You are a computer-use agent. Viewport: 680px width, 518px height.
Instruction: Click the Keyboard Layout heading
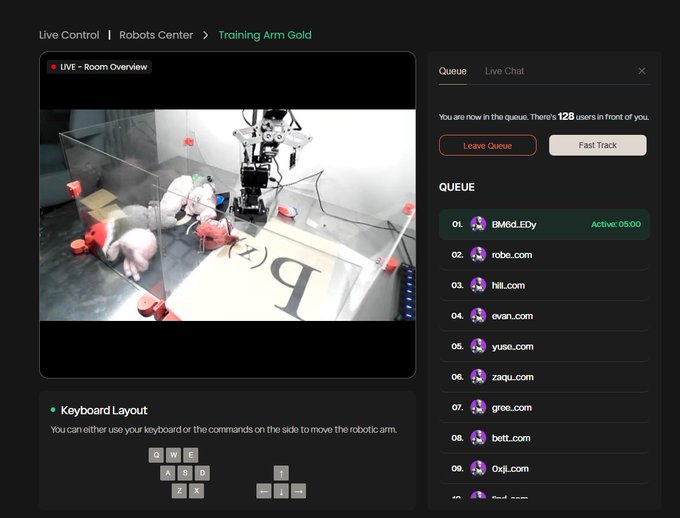tap(104, 410)
